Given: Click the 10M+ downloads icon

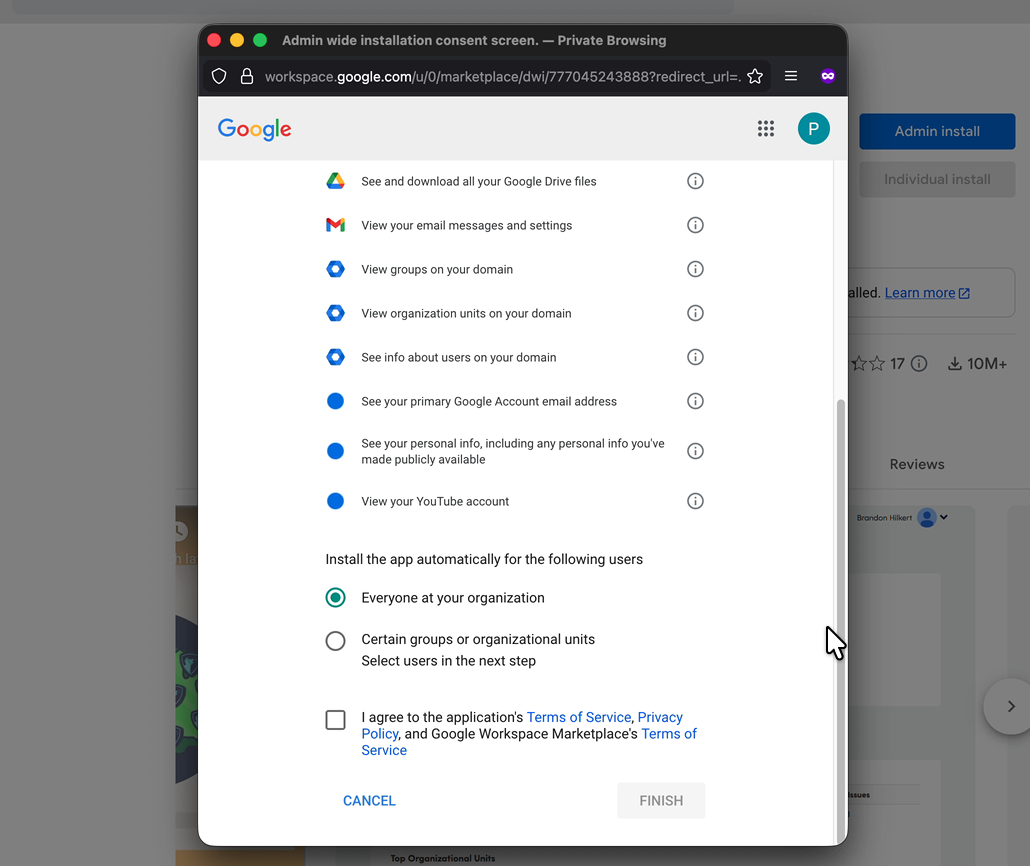Looking at the screenshot, I should point(954,363).
